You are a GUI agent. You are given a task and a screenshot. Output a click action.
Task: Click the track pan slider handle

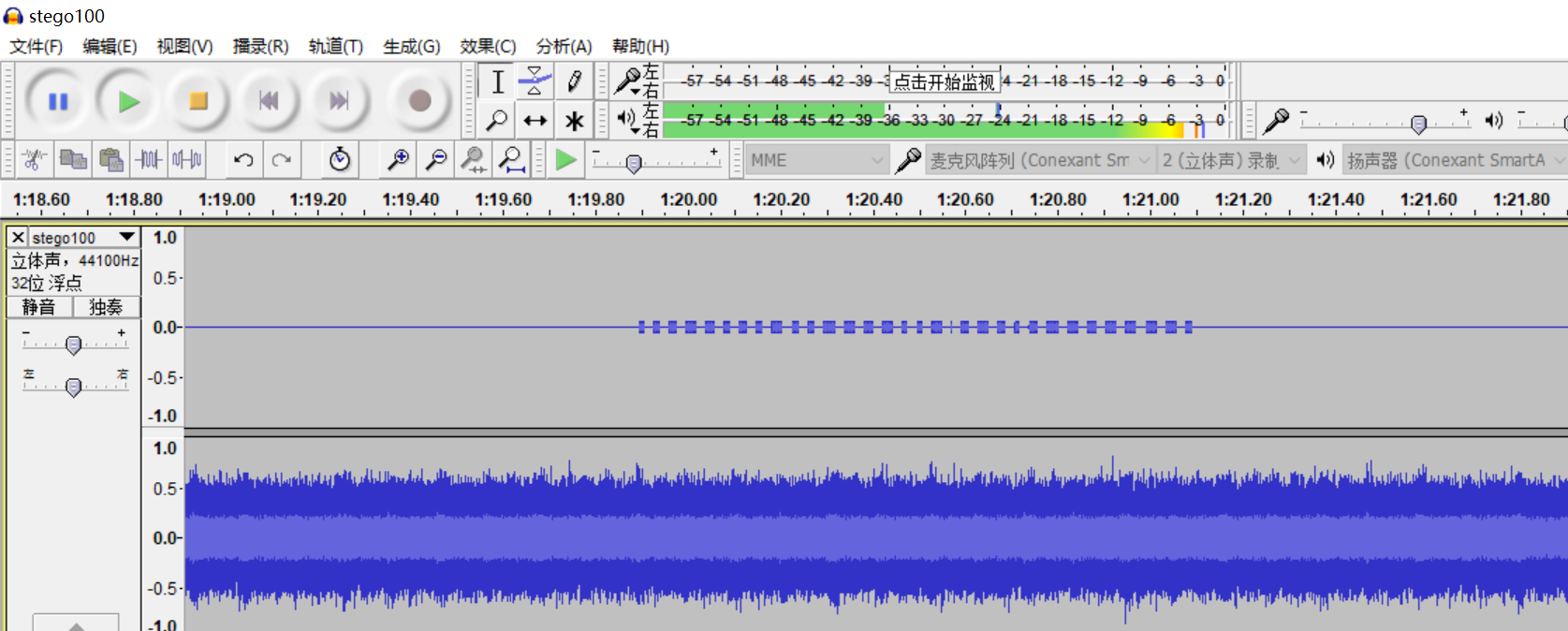[74, 387]
